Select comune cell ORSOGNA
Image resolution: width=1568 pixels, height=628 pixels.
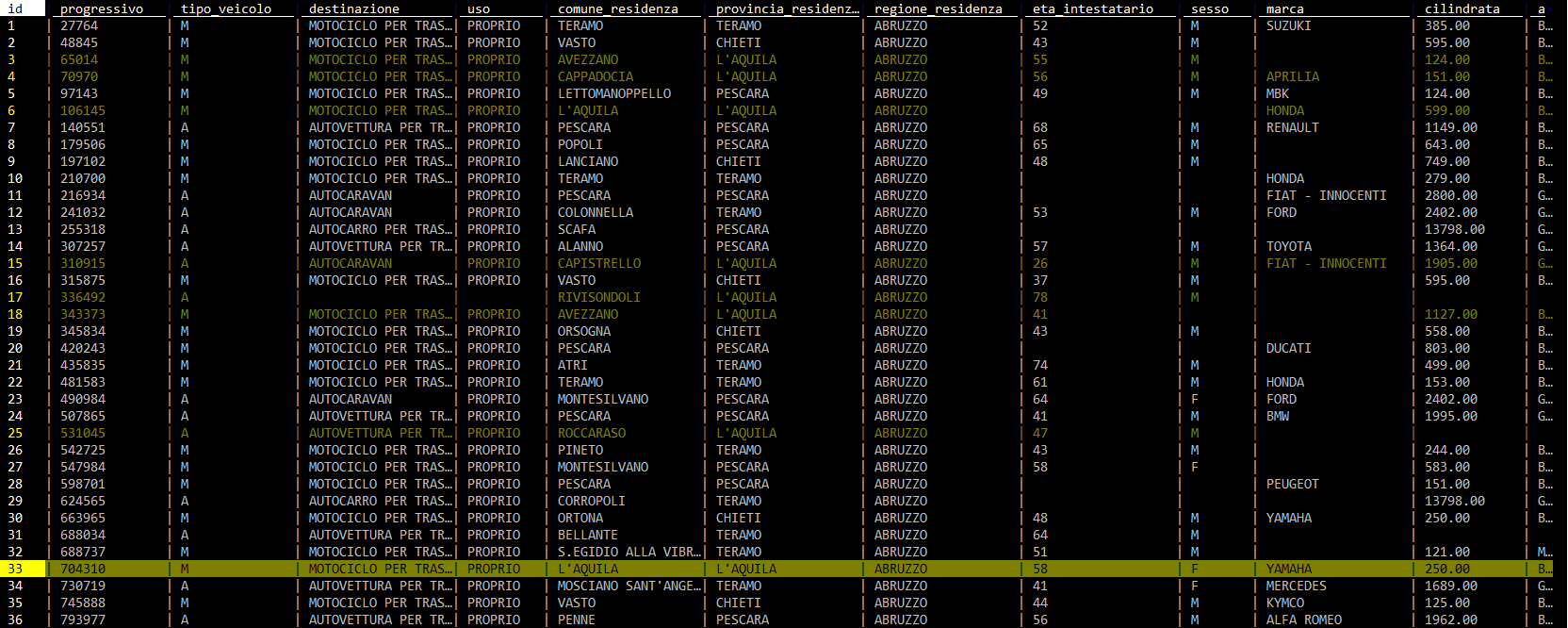pyautogui.click(x=584, y=331)
